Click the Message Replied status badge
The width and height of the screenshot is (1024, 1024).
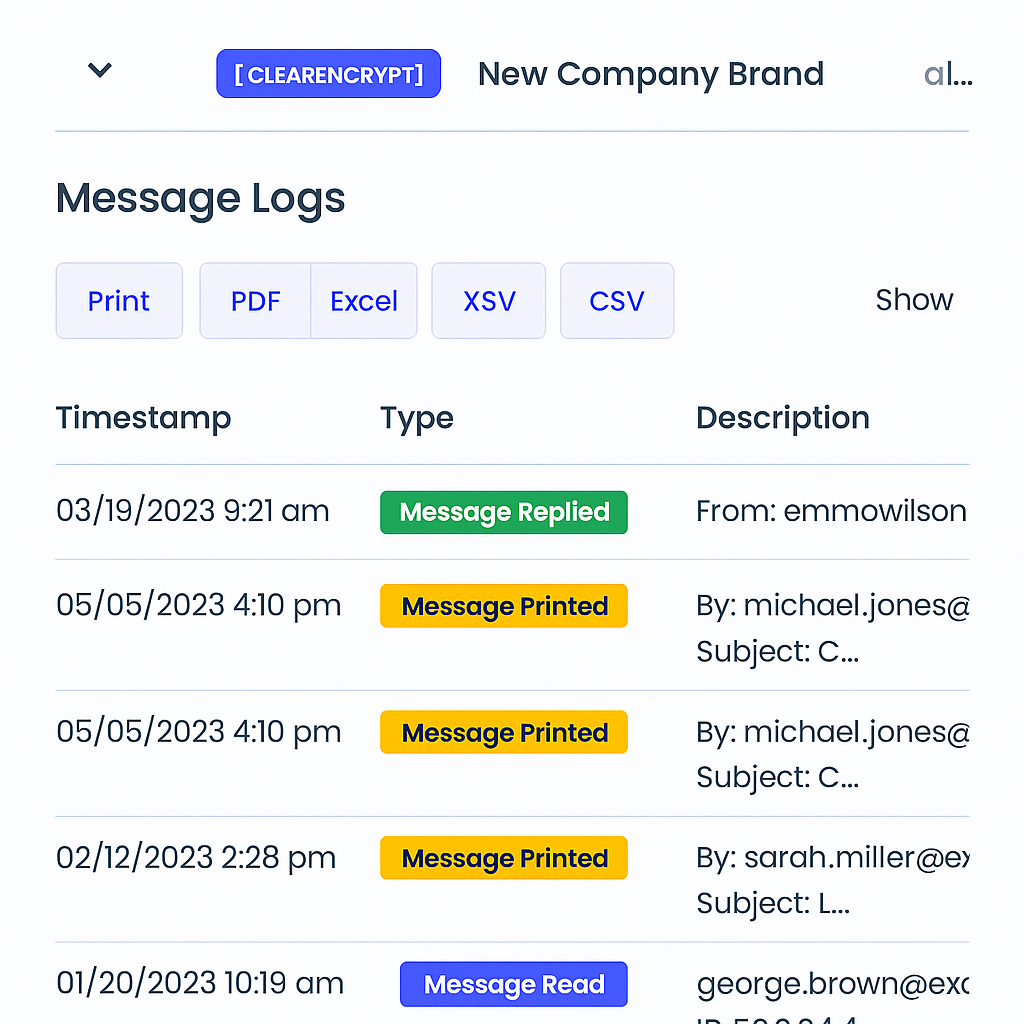503,512
